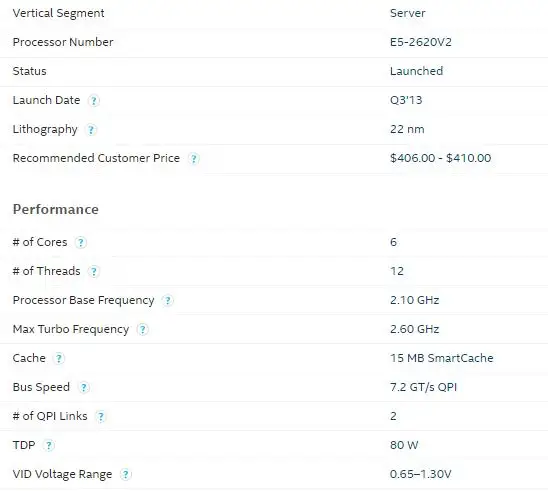
Task: Open the Cache help tooltip icon
Action: (59, 358)
